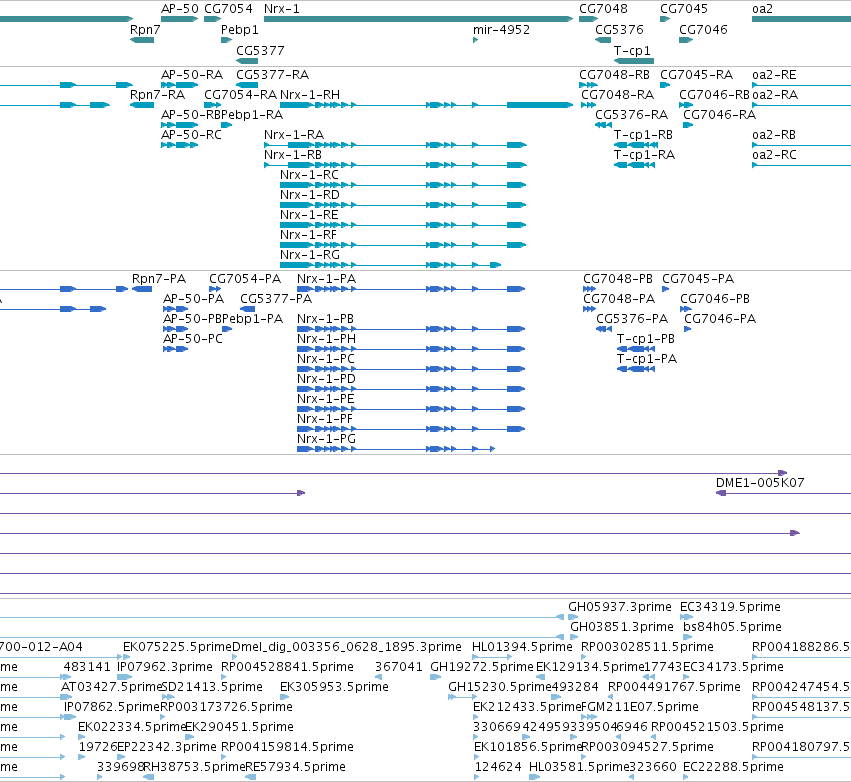Screen dimensions: 851x782
Task: Click the CG7054 gene label
Action: [x=228, y=9]
